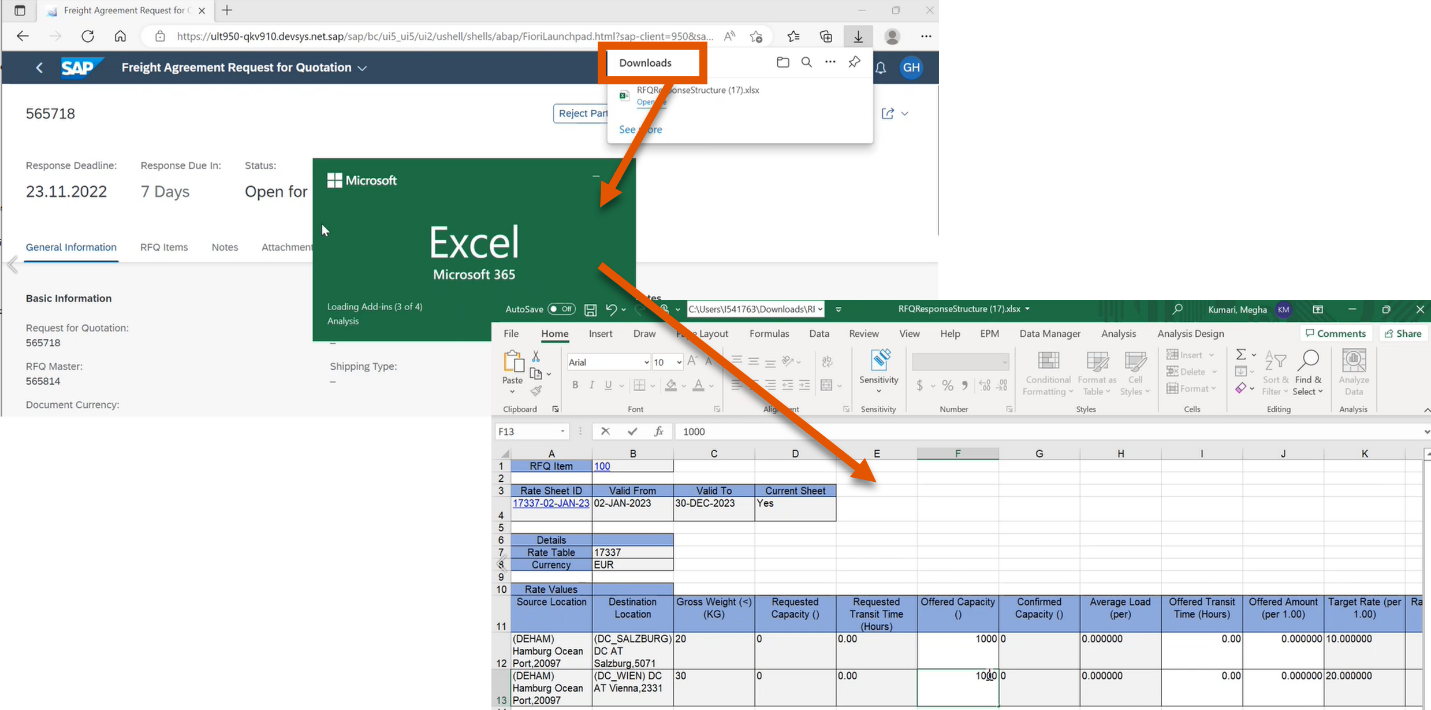Open the SAP share/export icon
Viewport: 1431px width, 710px height.
point(888,113)
